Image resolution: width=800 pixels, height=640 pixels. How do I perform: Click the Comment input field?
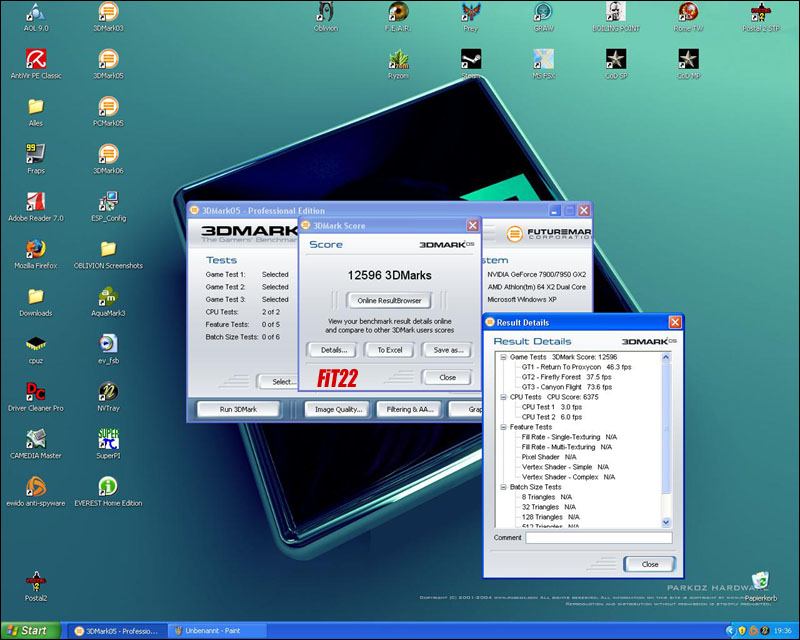(x=599, y=538)
